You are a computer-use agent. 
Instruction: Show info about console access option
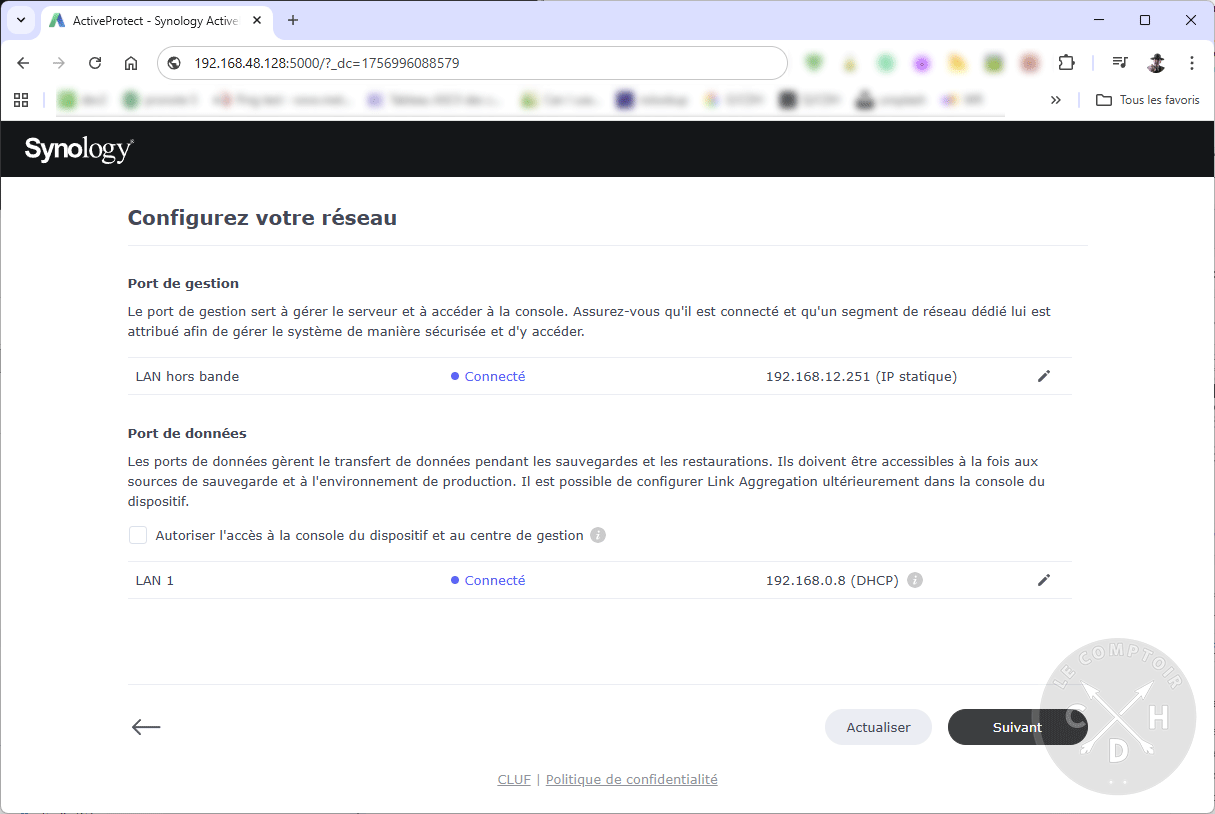pyautogui.click(x=597, y=535)
